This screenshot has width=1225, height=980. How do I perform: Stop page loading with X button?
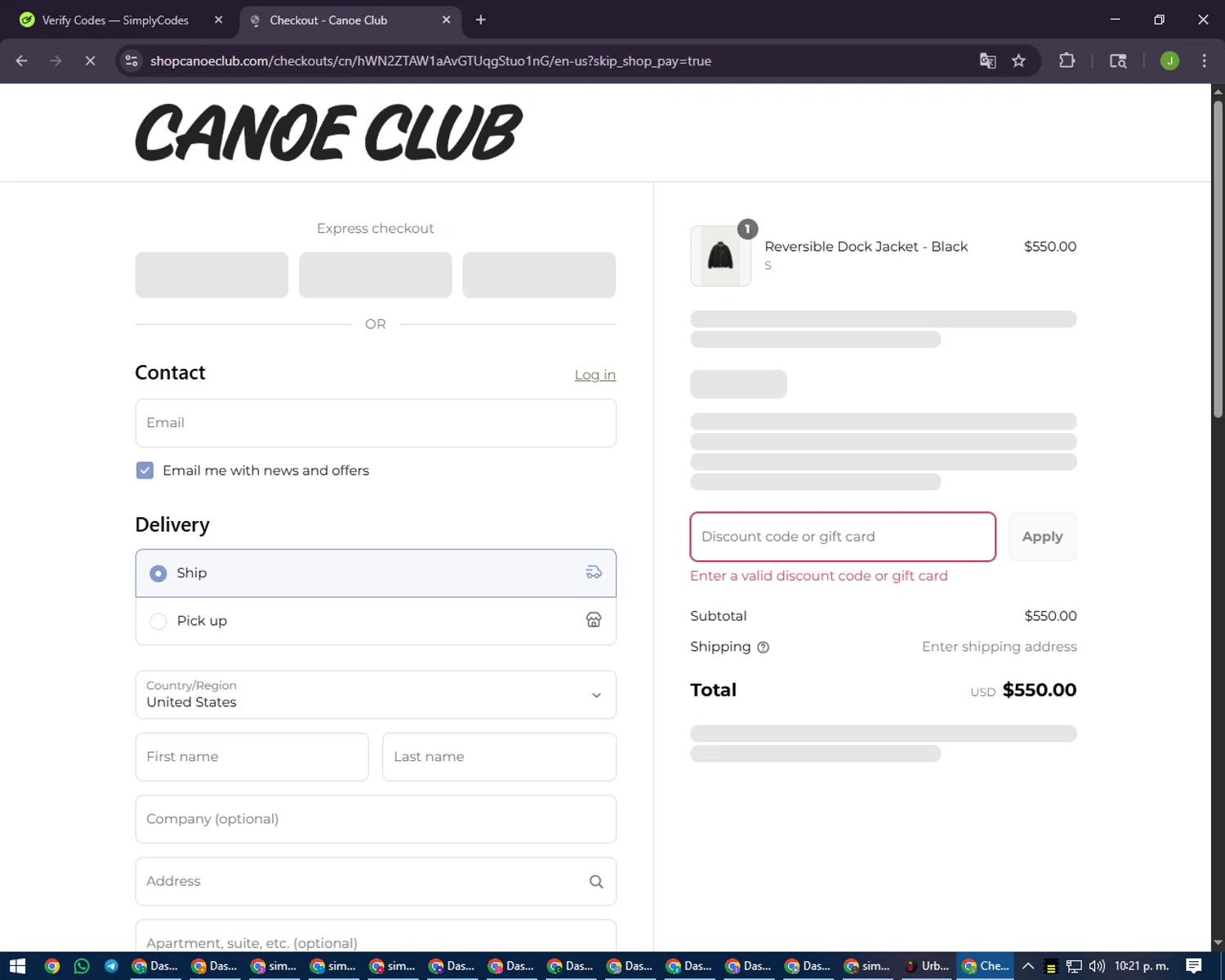click(x=90, y=60)
